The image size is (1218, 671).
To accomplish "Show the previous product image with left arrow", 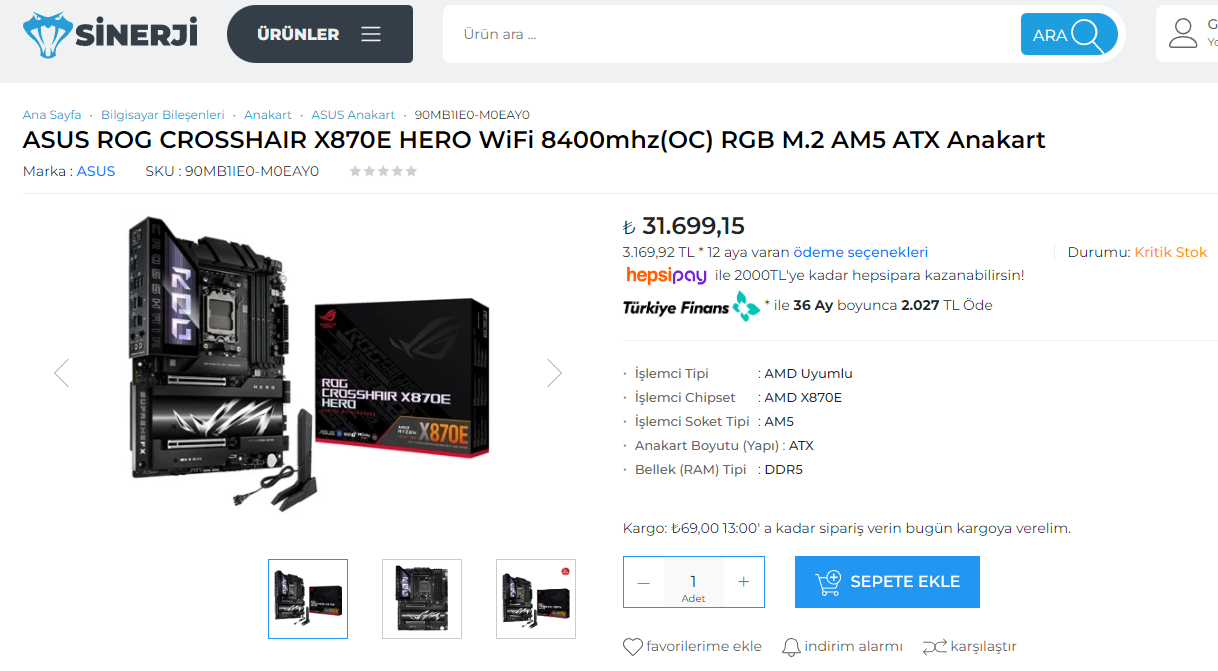I will tap(61, 373).
